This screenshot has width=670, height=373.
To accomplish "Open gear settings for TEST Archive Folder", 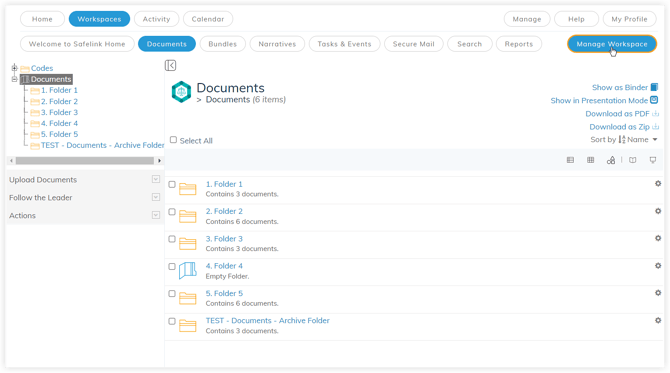I will click(658, 320).
